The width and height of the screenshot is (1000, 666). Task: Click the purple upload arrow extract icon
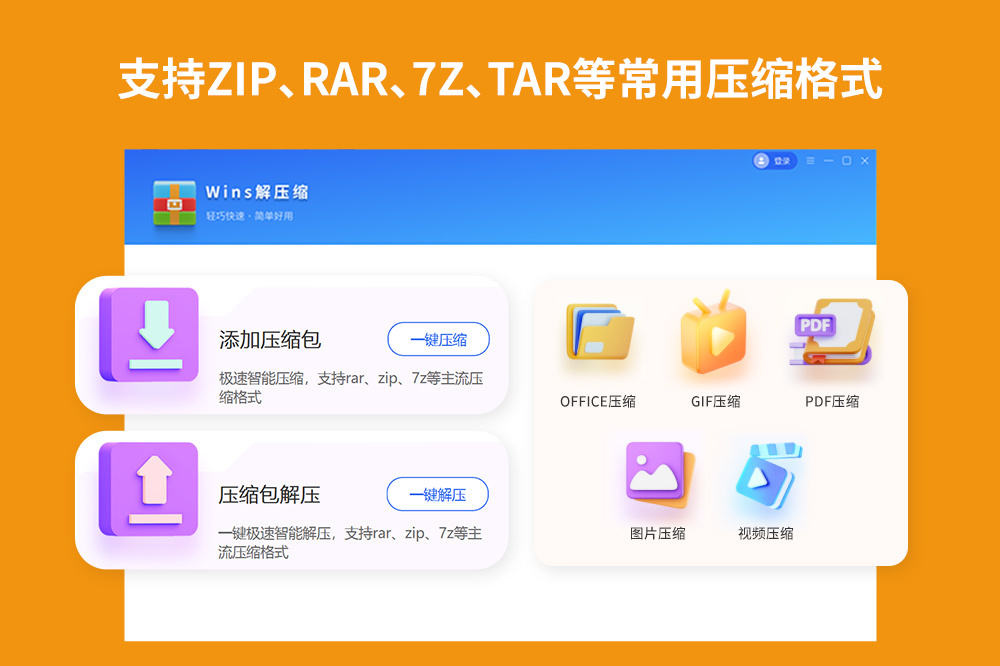click(x=149, y=489)
